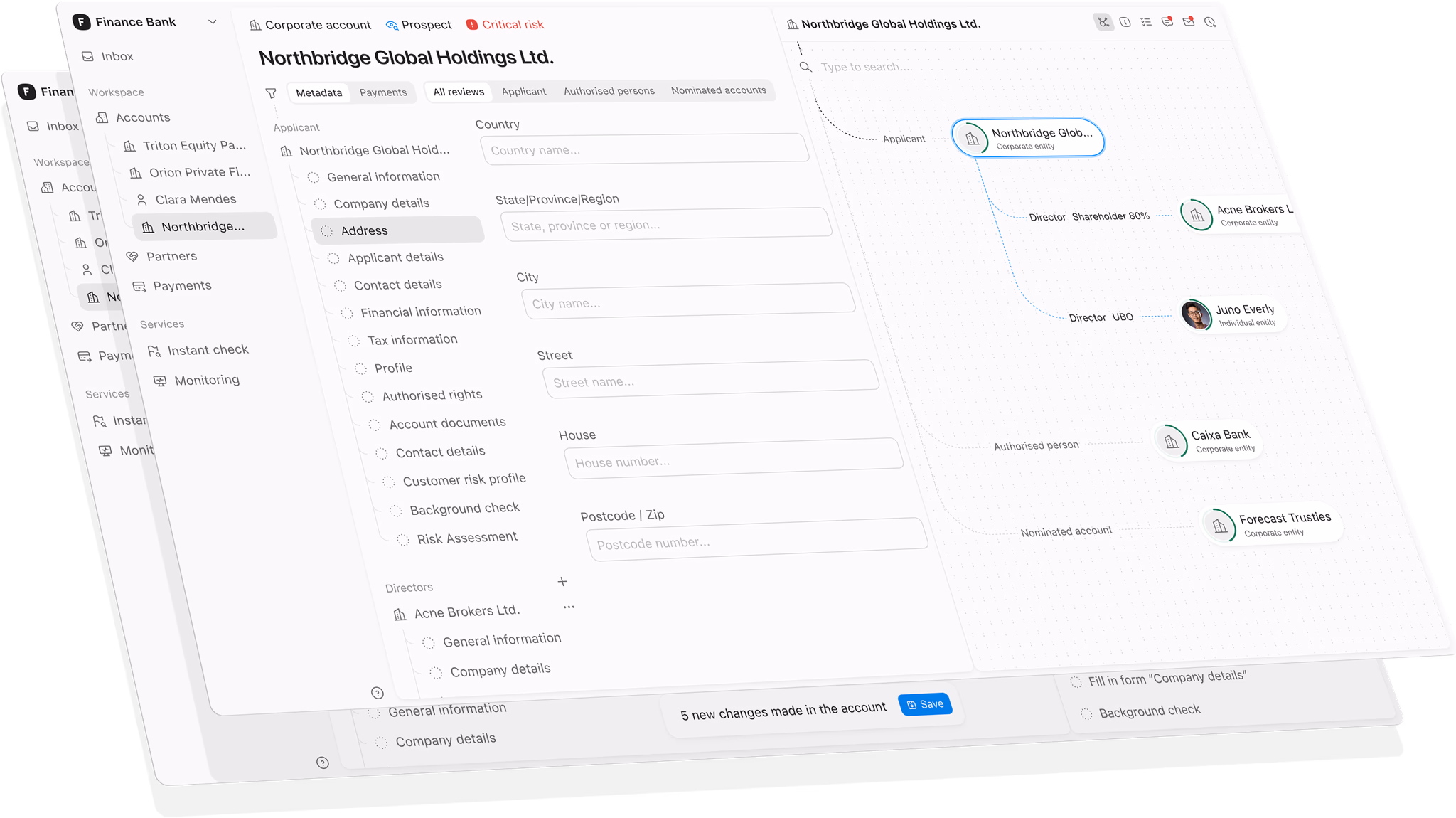Open Payments in the sidebar
The height and width of the screenshot is (818, 1456).
(x=173, y=285)
